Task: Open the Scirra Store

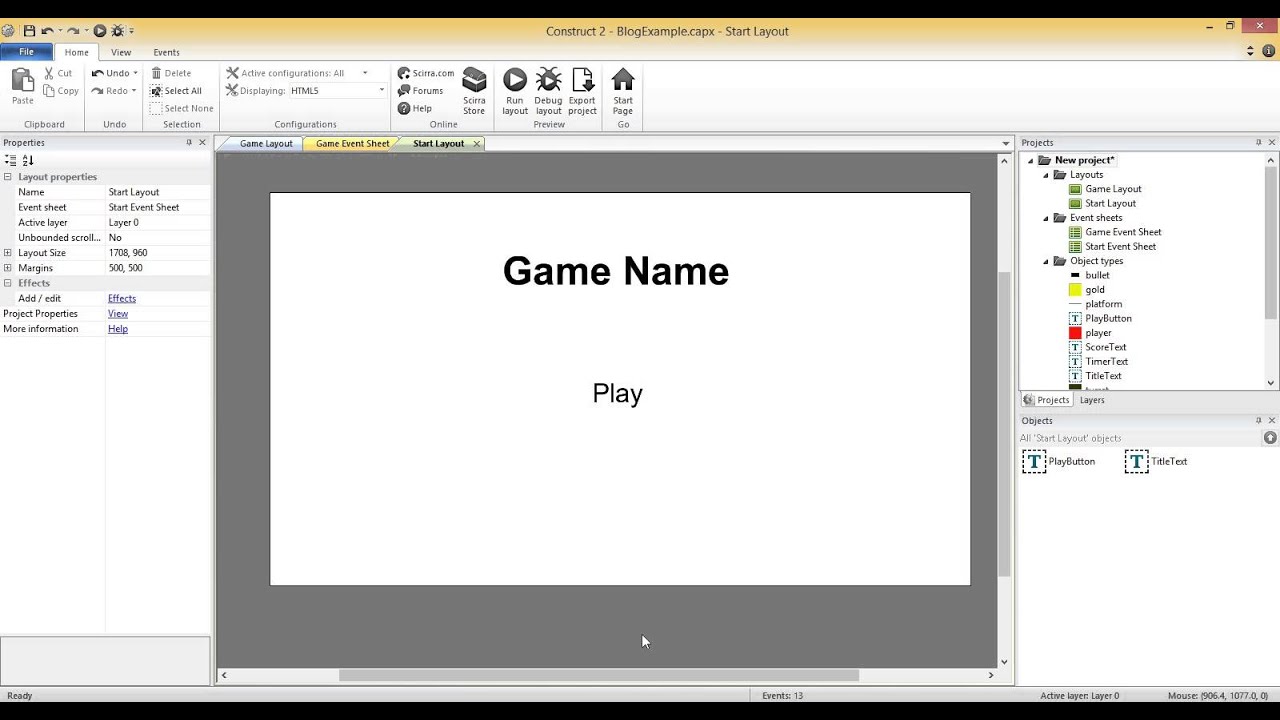Action: (474, 91)
